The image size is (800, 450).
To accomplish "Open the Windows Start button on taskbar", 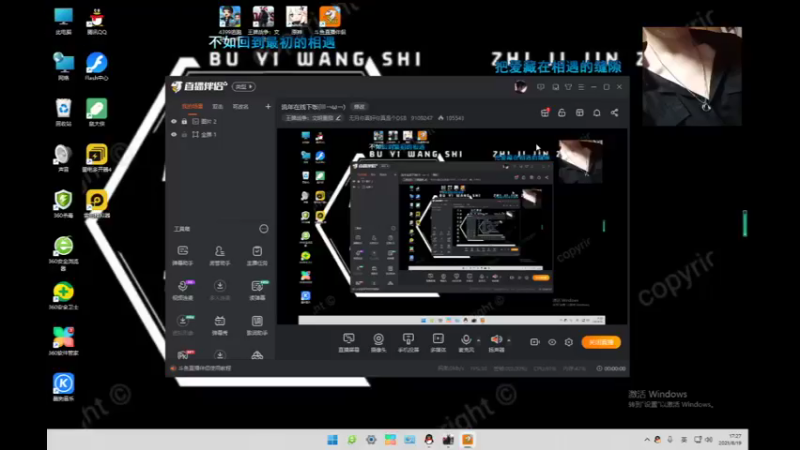I will click(x=332, y=439).
